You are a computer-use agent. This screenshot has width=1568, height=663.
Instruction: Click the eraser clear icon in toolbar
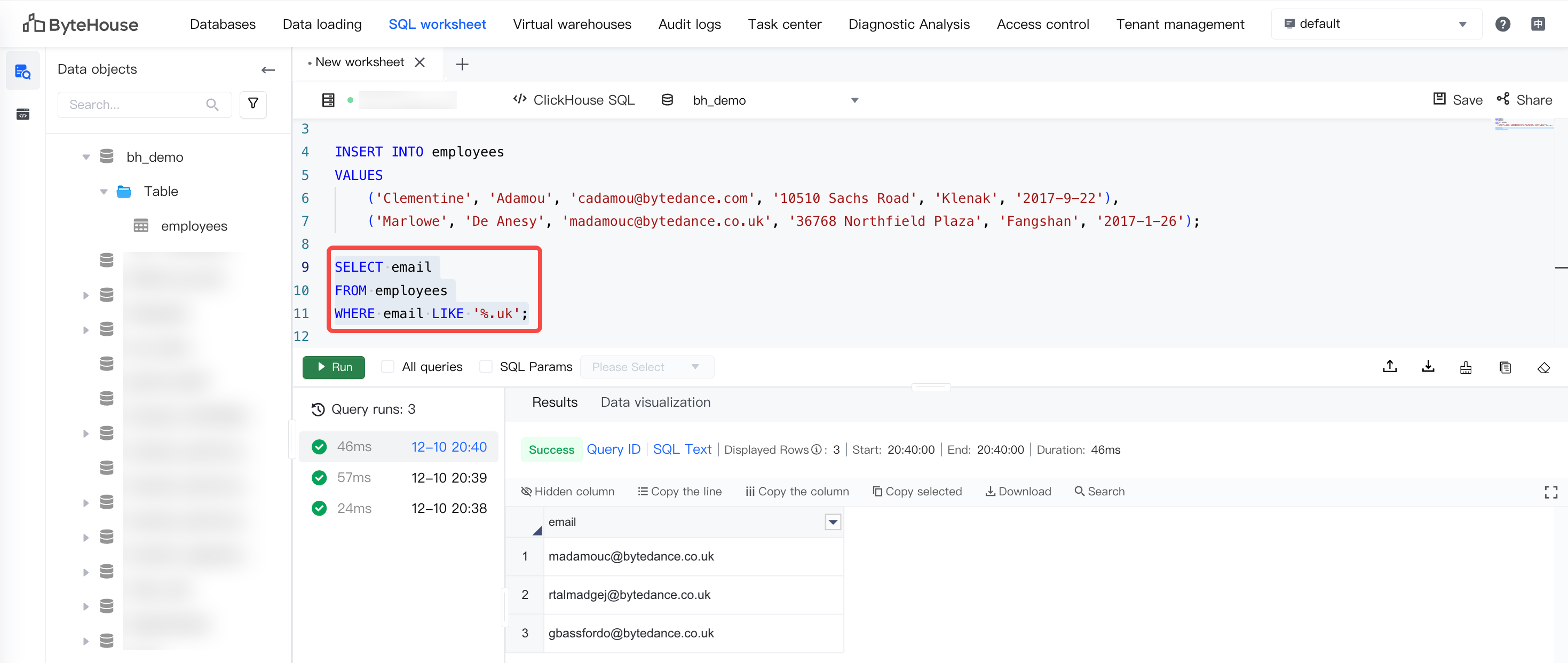[1543, 368]
